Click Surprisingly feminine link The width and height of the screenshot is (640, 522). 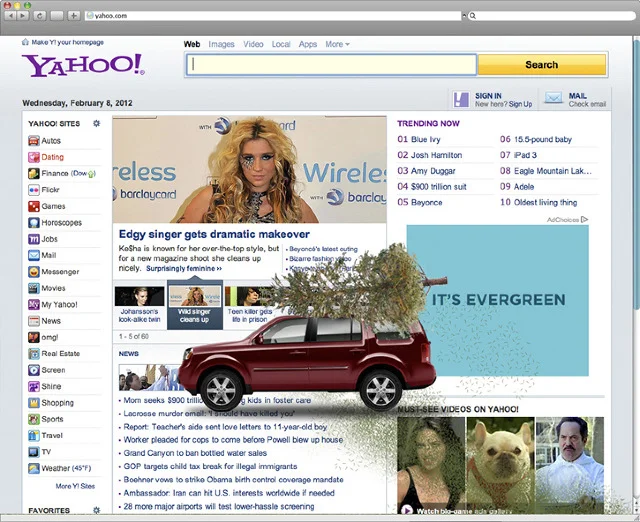click(184, 269)
